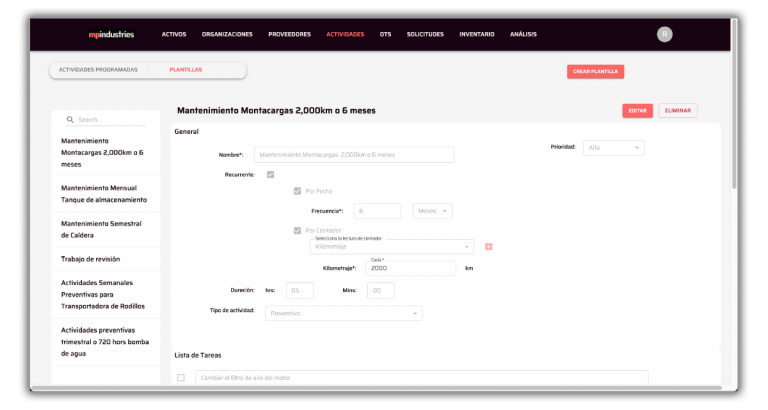Open the Prioridad dropdown
The height and width of the screenshot is (410, 768).
(614, 147)
